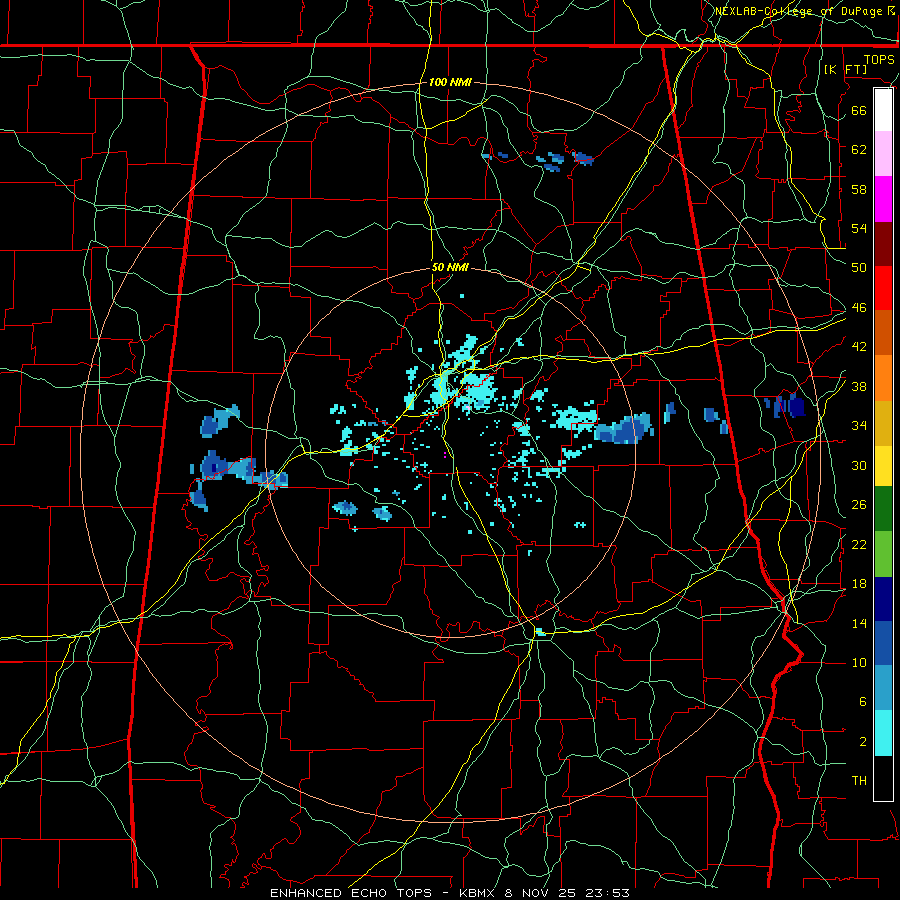Click the navy 18 kft legend swatch

click(883, 599)
